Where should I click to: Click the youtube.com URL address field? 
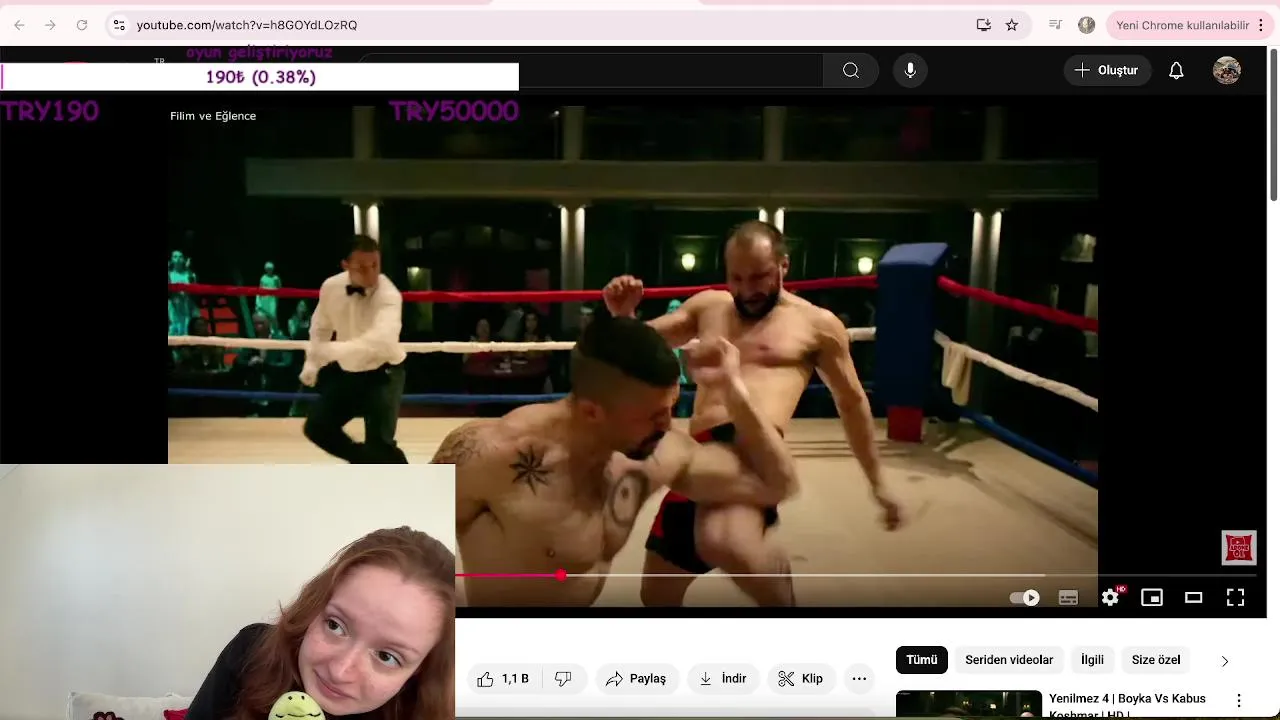247,25
